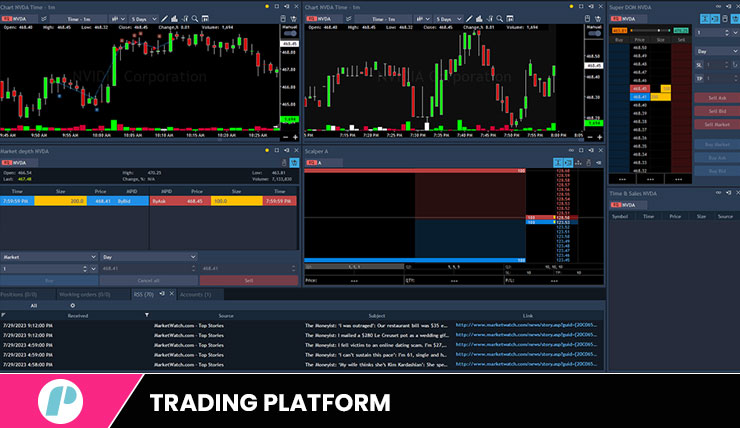This screenshot has height=428, width=740.
Task: Sort by Subject column header in RSS table
Action: pyautogui.click(x=377, y=316)
